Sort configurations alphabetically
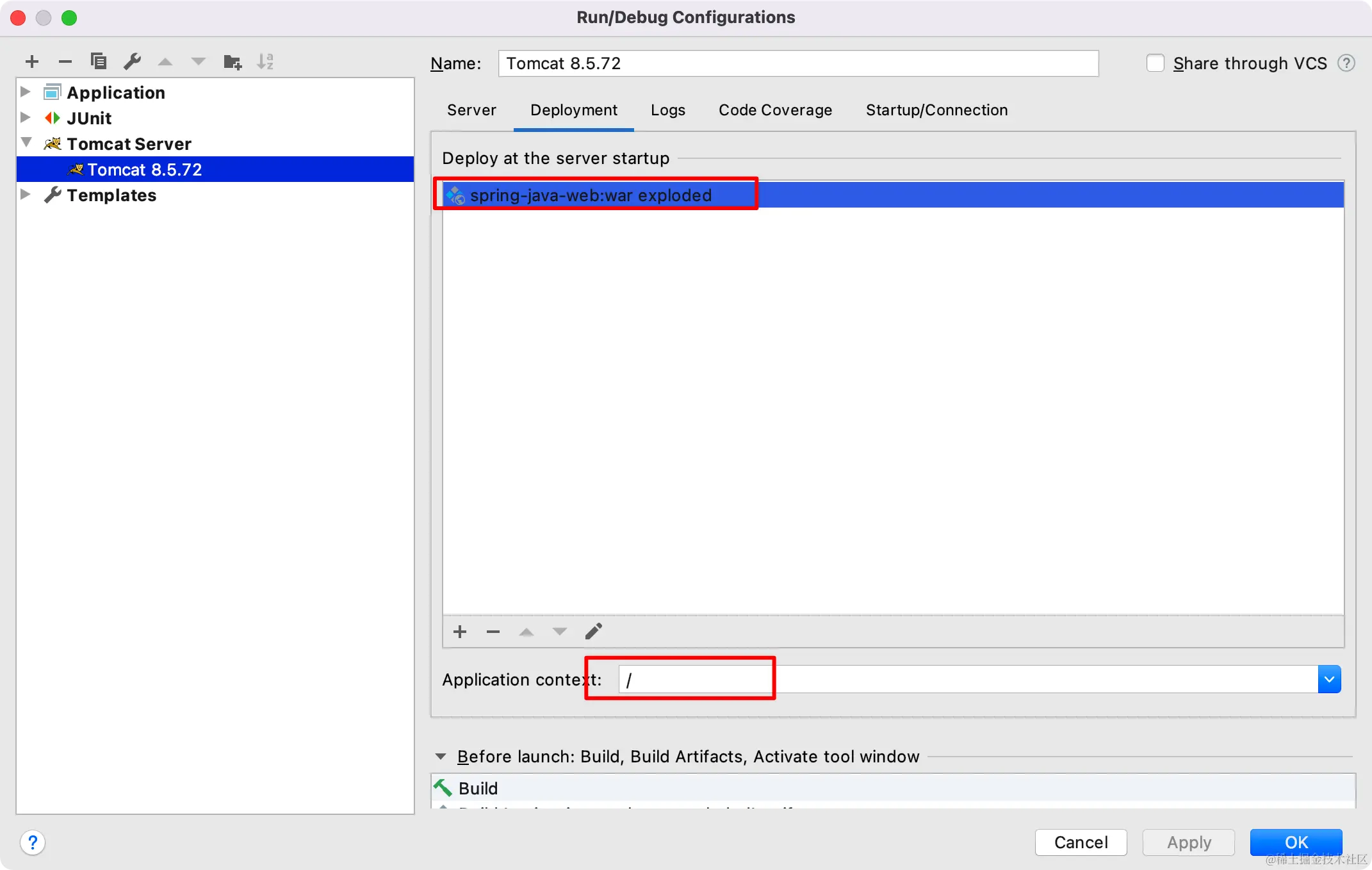The width and height of the screenshot is (1372, 870). pyautogui.click(x=265, y=62)
